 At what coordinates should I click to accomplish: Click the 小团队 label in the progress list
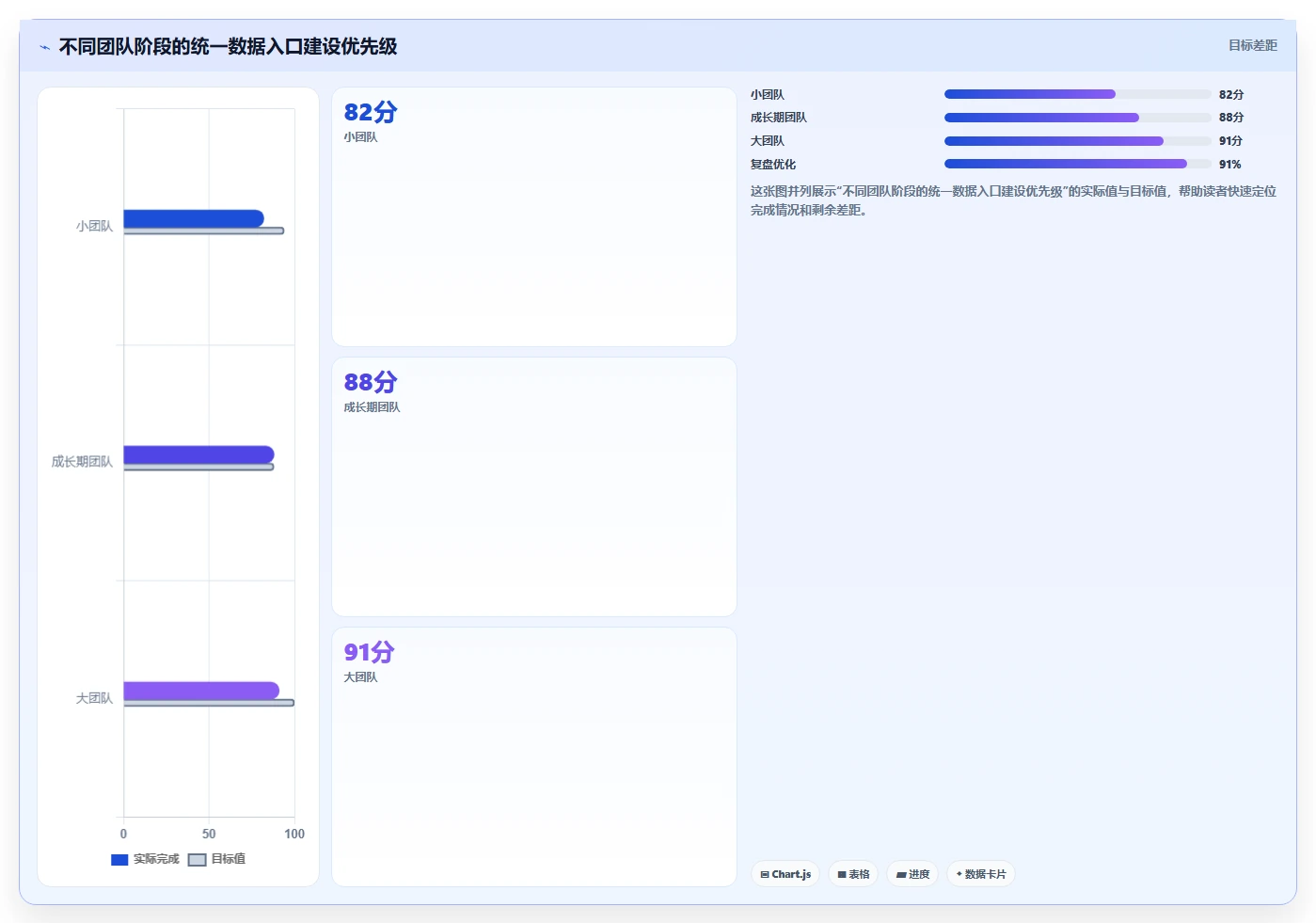(x=768, y=95)
